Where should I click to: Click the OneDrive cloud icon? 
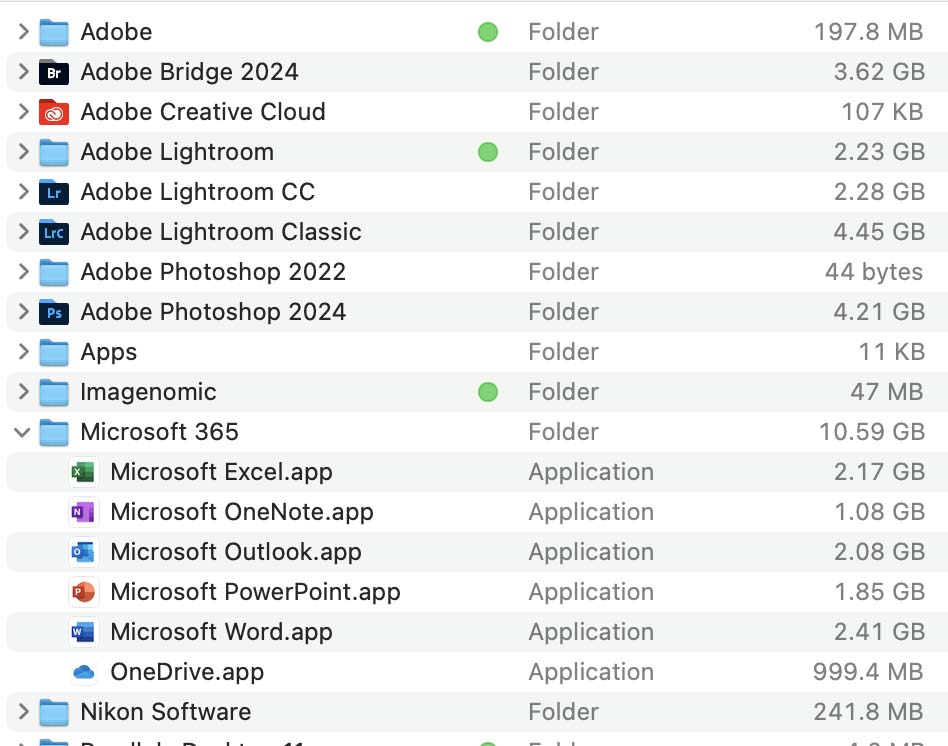coord(84,672)
